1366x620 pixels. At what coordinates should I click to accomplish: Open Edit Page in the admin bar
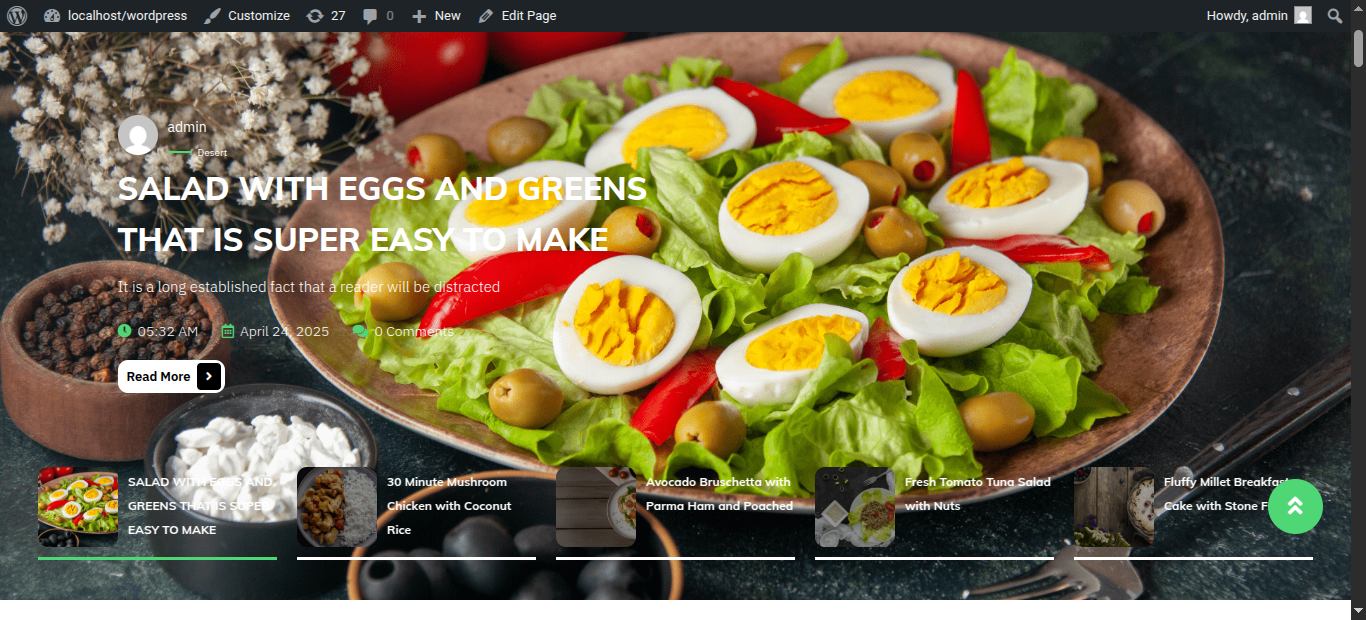click(517, 16)
